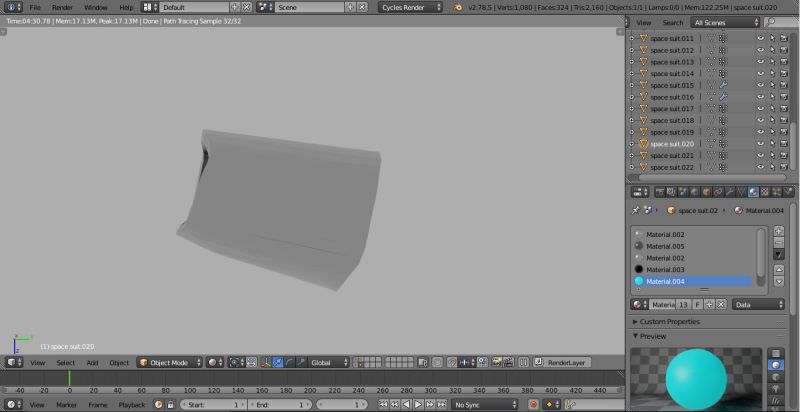Screen dimensions: 800x412
Task: Open the Constraints properties chain icon
Action: [718, 192]
